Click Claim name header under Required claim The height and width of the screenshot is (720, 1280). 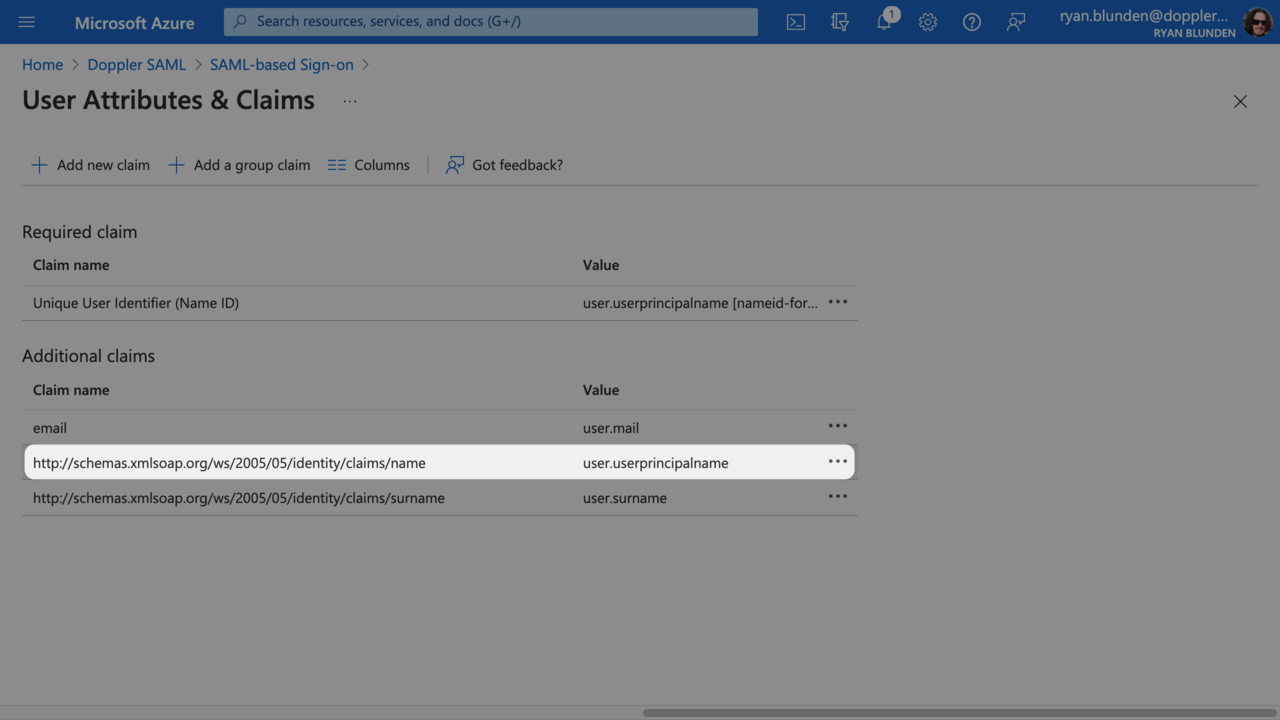point(71,265)
